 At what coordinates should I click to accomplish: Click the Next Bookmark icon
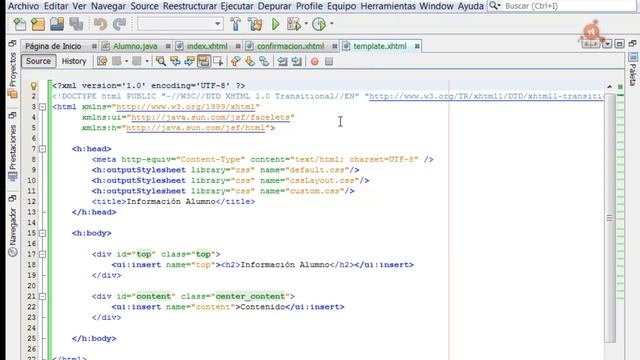(x=250, y=61)
